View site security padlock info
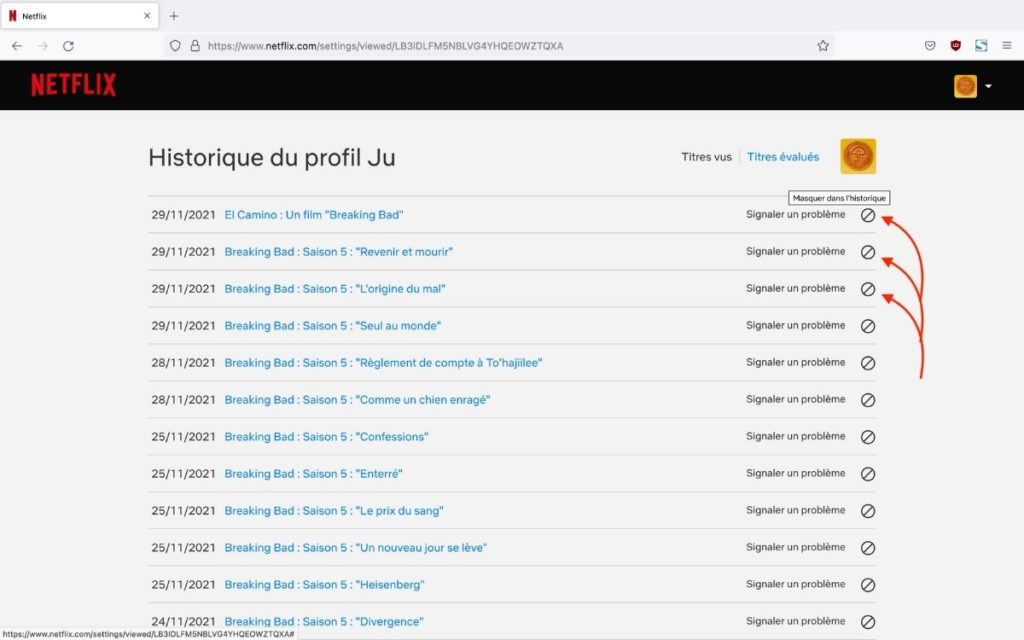Viewport: 1024px width, 640px height. click(x=195, y=46)
